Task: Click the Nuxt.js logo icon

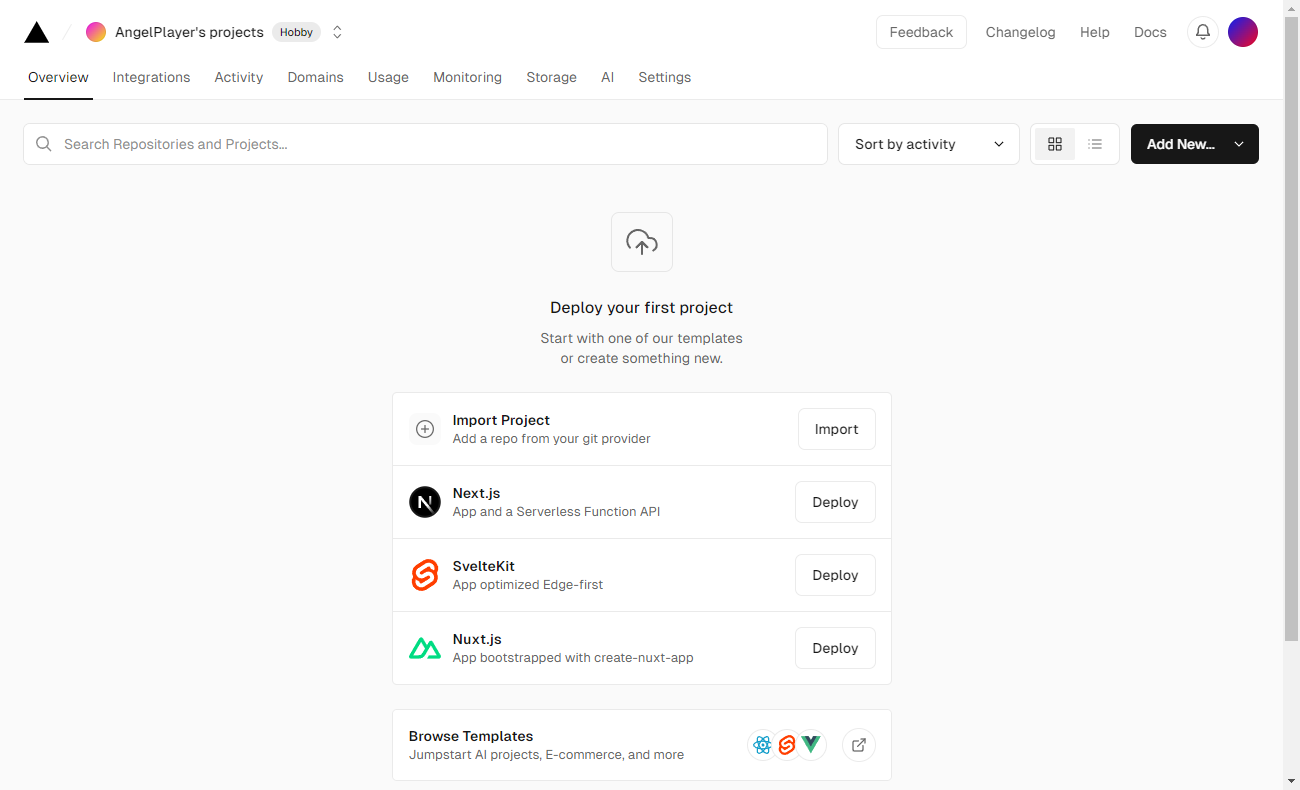Action: tap(425, 648)
